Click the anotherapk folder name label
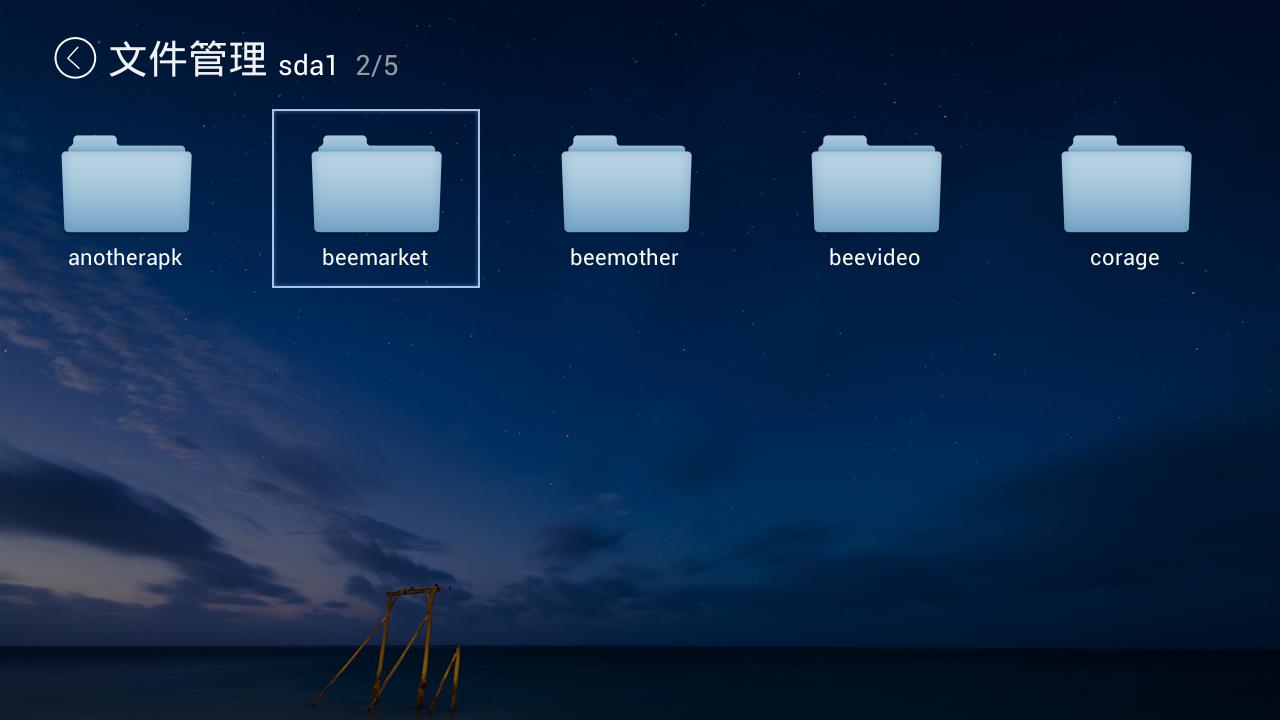This screenshot has height=720, width=1280. 125,258
